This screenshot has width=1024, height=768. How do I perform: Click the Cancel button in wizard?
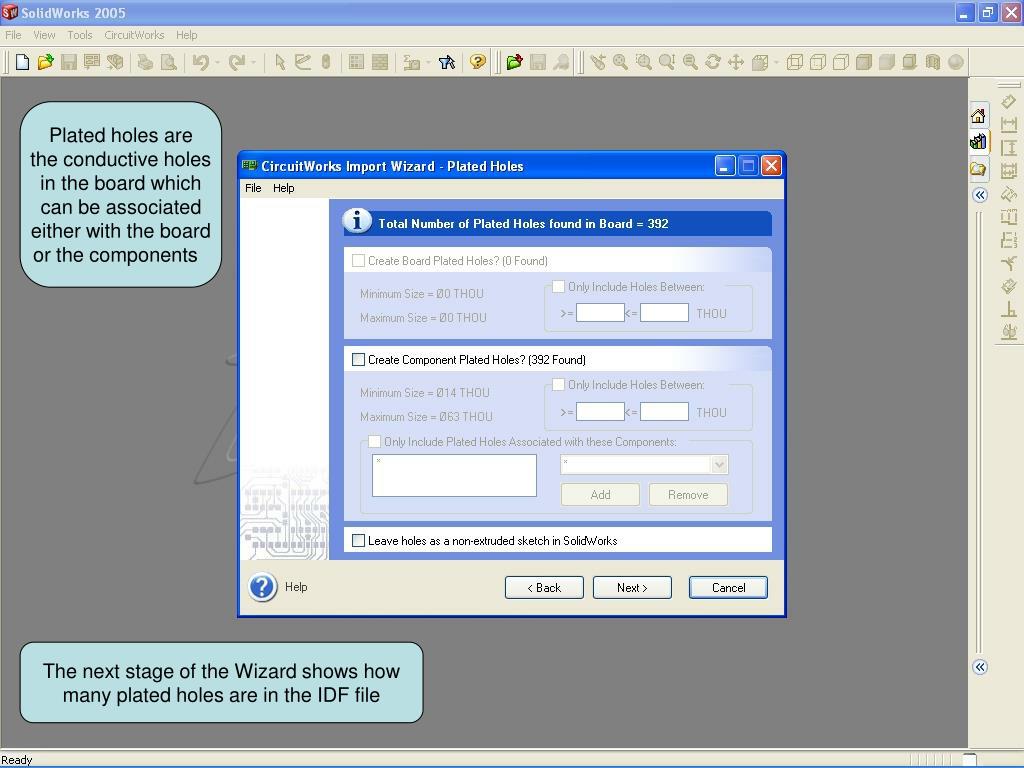[728, 588]
